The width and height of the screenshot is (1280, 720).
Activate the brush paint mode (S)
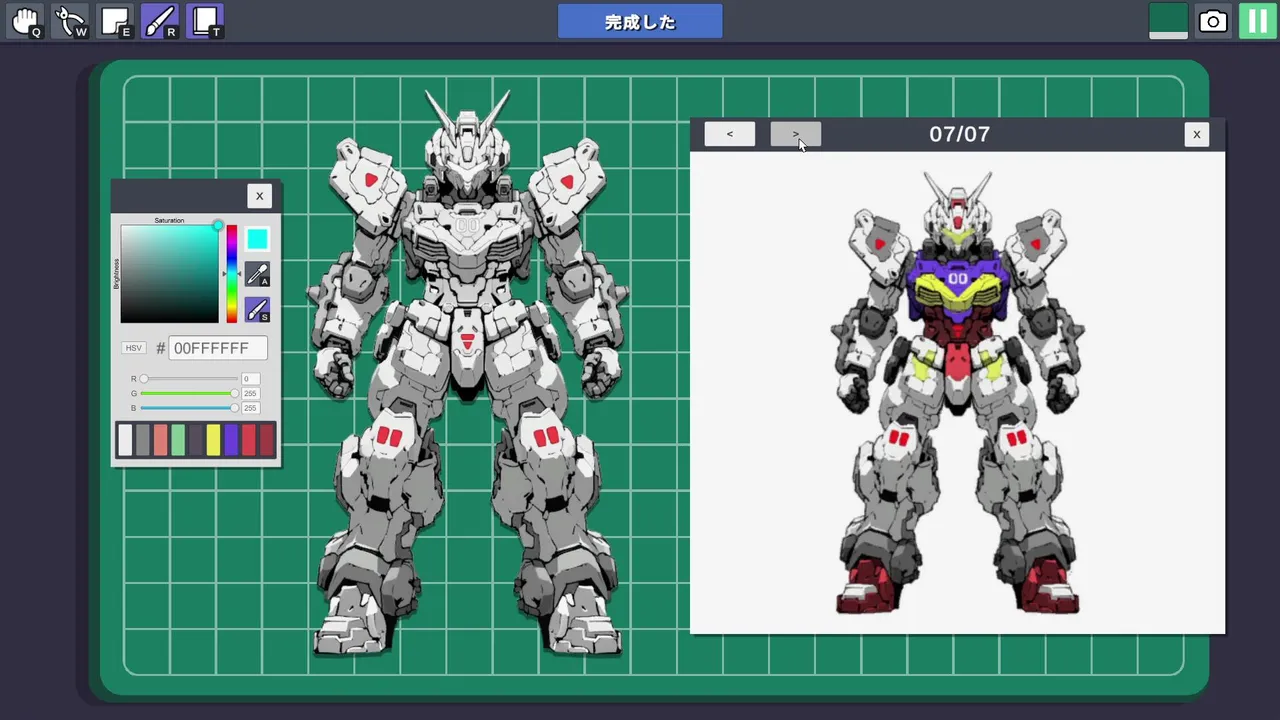coord(257,310)
